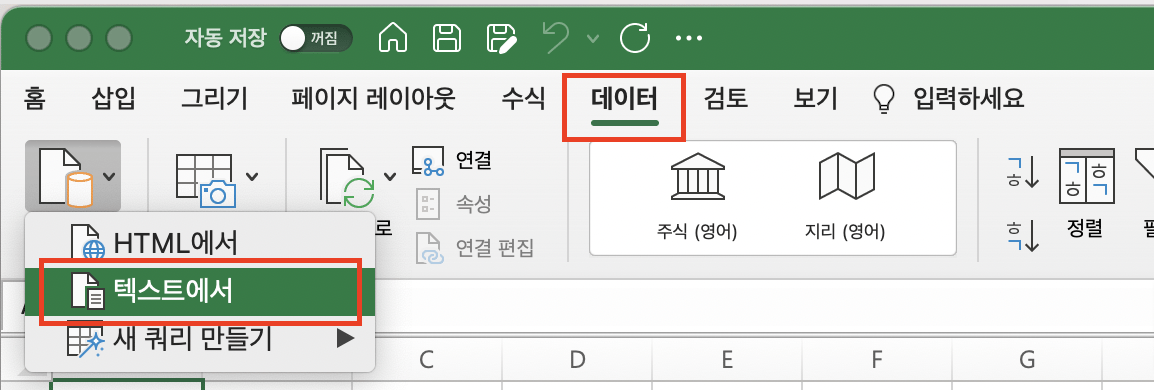This screenshot has height=390, width=1154.
Task: Click the sort ascending ㄱ-ㅎ icon
Action: click(1023, 171)
